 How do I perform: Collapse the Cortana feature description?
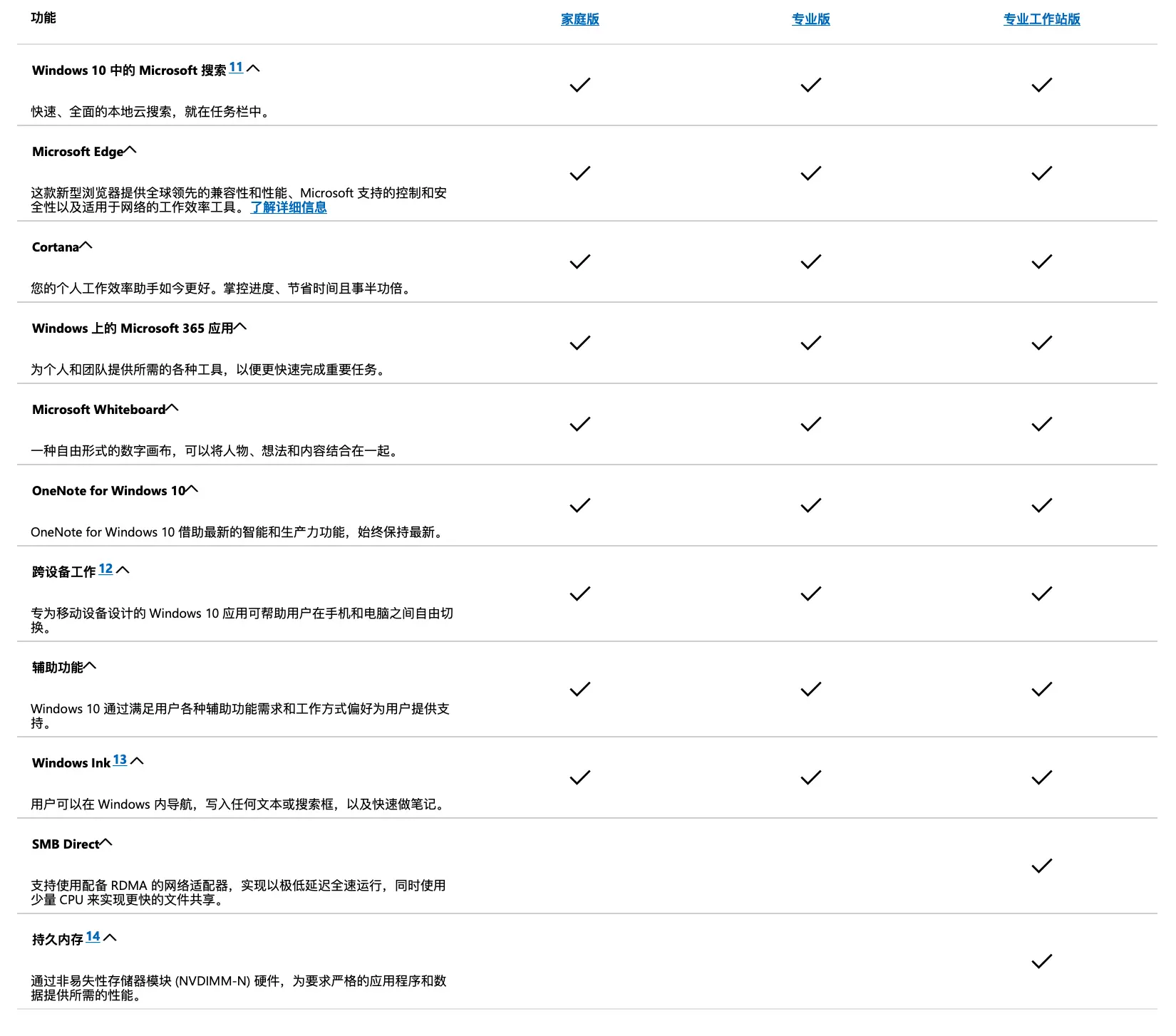[x=86, y=246]
